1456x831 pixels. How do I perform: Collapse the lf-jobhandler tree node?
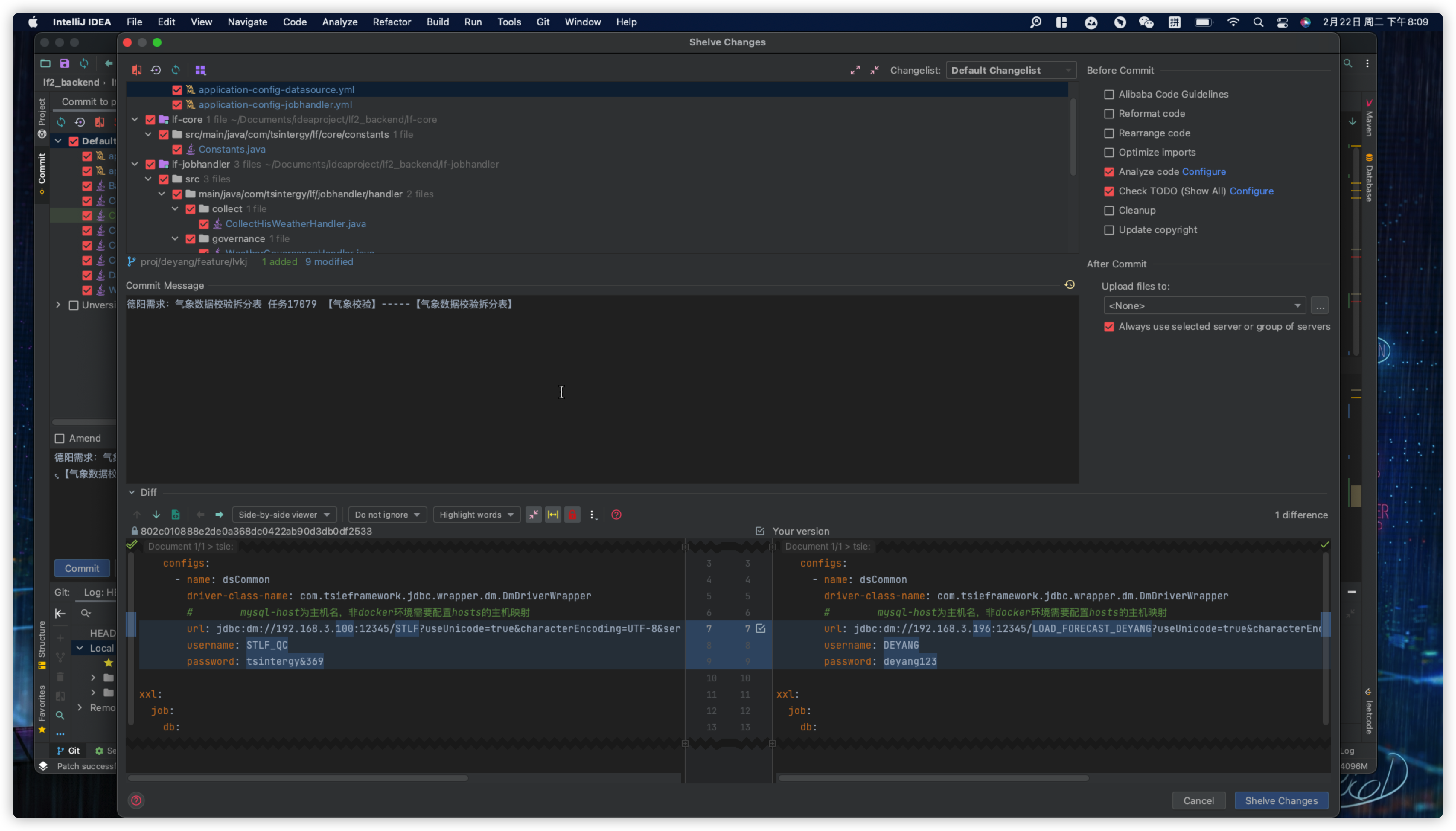pos(135,164)
